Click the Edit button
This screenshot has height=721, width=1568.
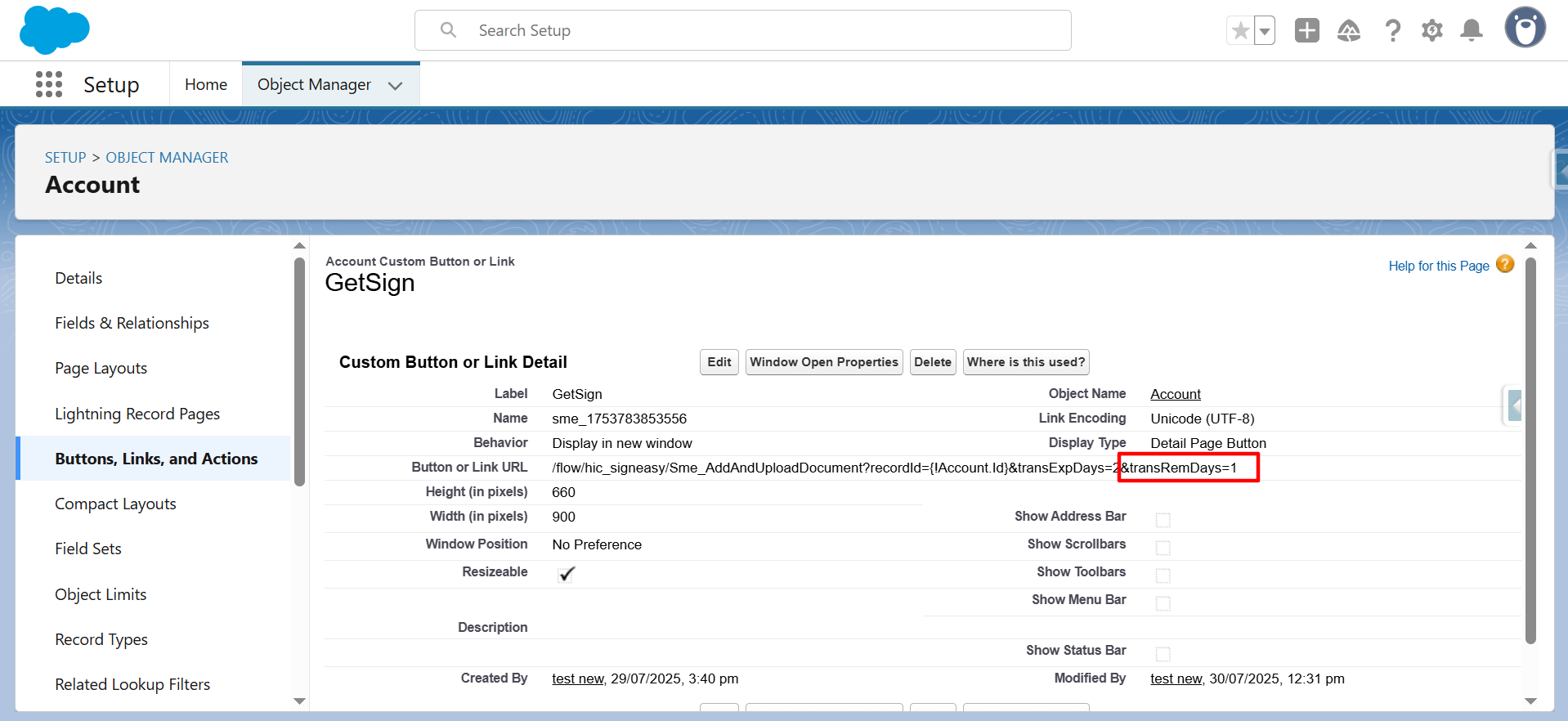pyautogui.click(x=719, y=362)
